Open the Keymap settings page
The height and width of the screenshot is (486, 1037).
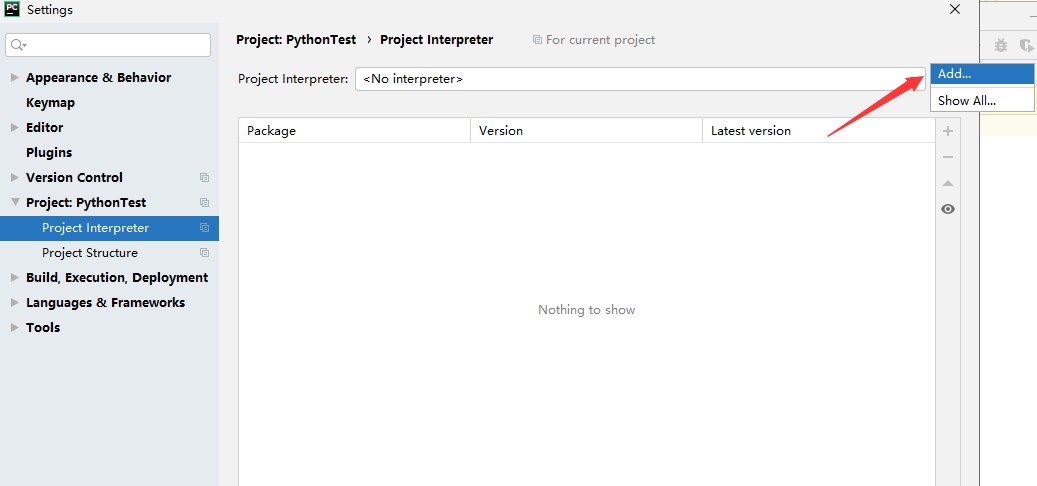(x=50, y=103)
